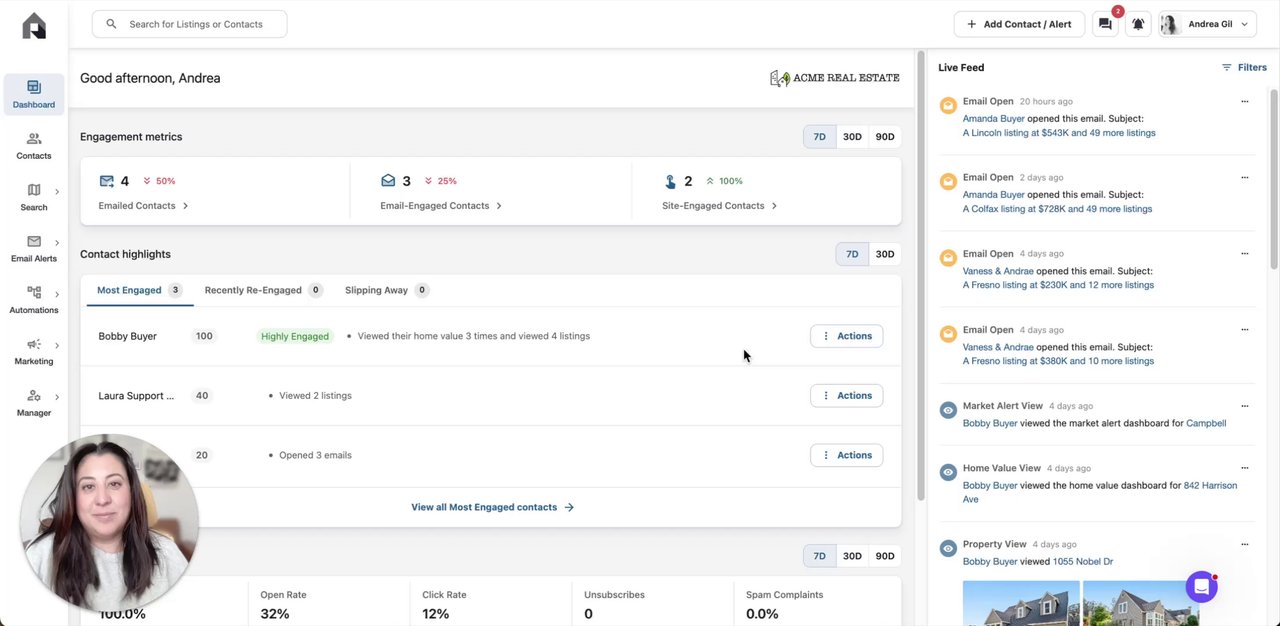Image resolution: width=1280 pixels, height=626 pixels.
Task: Set Contact highlights range to 30D
Action: [885, 254]
